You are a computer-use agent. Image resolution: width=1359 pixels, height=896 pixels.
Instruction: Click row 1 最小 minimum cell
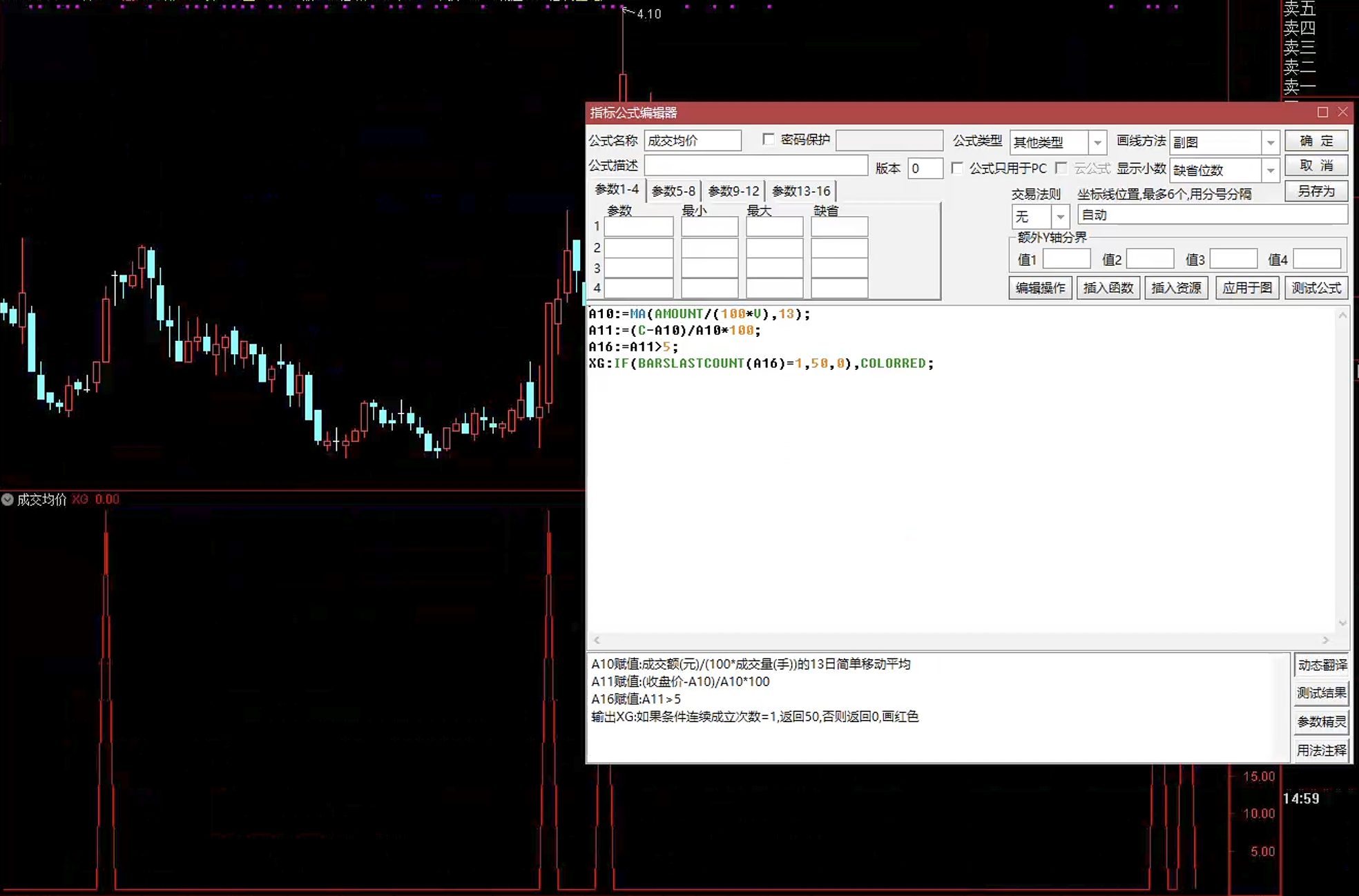coord(709,226)
